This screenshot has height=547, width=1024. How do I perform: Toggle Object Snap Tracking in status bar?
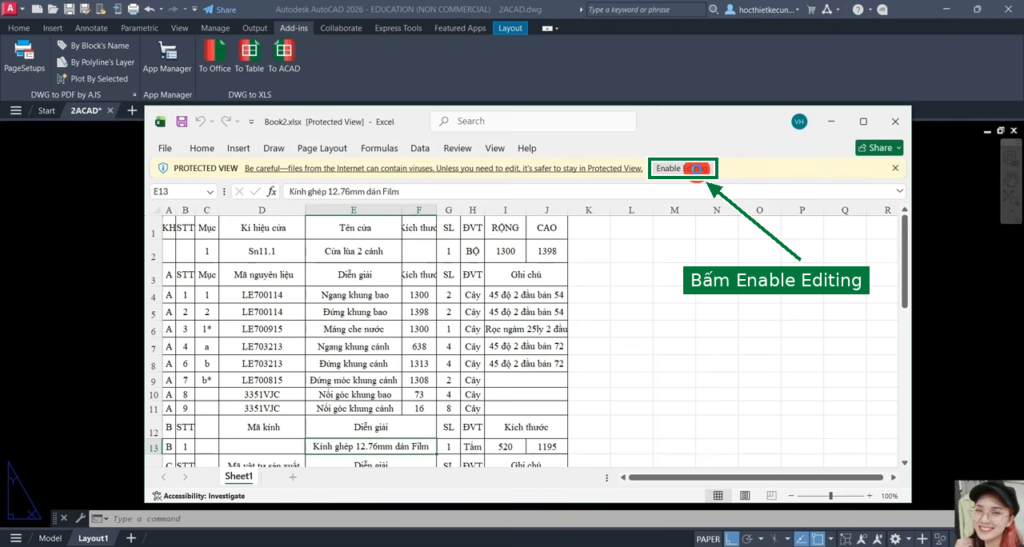(x=801, y=539)
